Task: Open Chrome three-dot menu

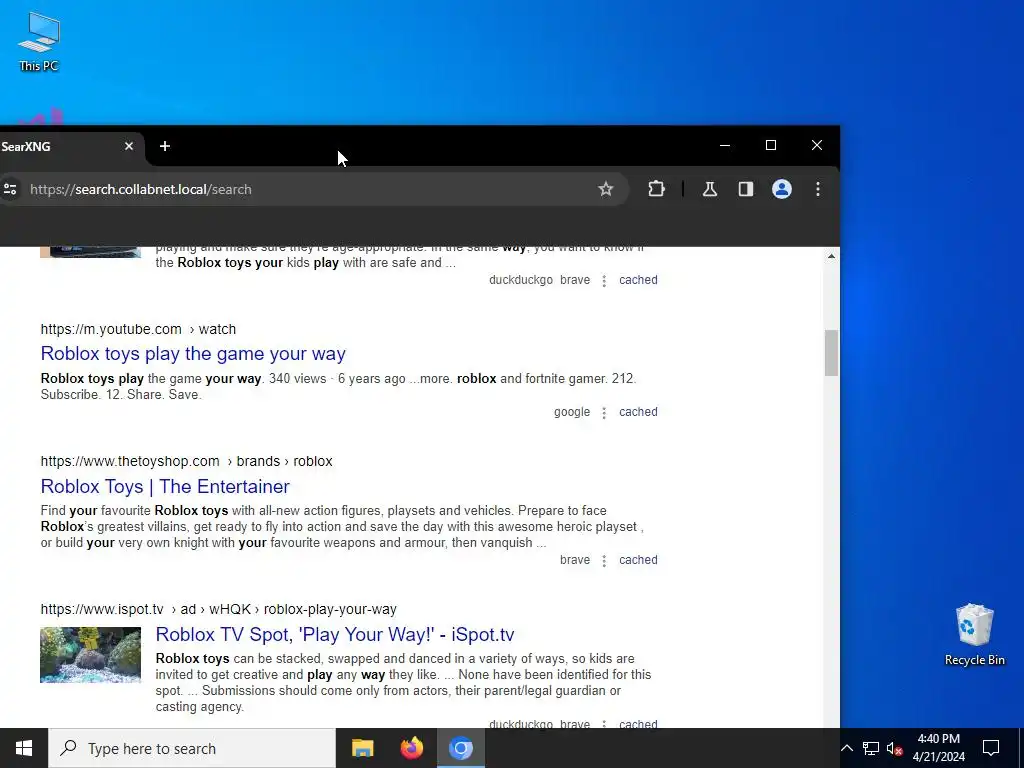Action: 818,189
